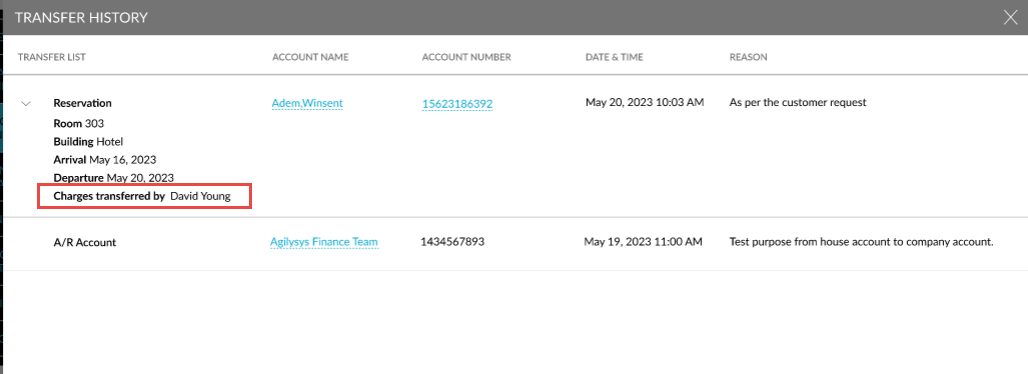Select the Departure May 20, 2023 line
Screen dimensions: 1028x374
[113, 178]
